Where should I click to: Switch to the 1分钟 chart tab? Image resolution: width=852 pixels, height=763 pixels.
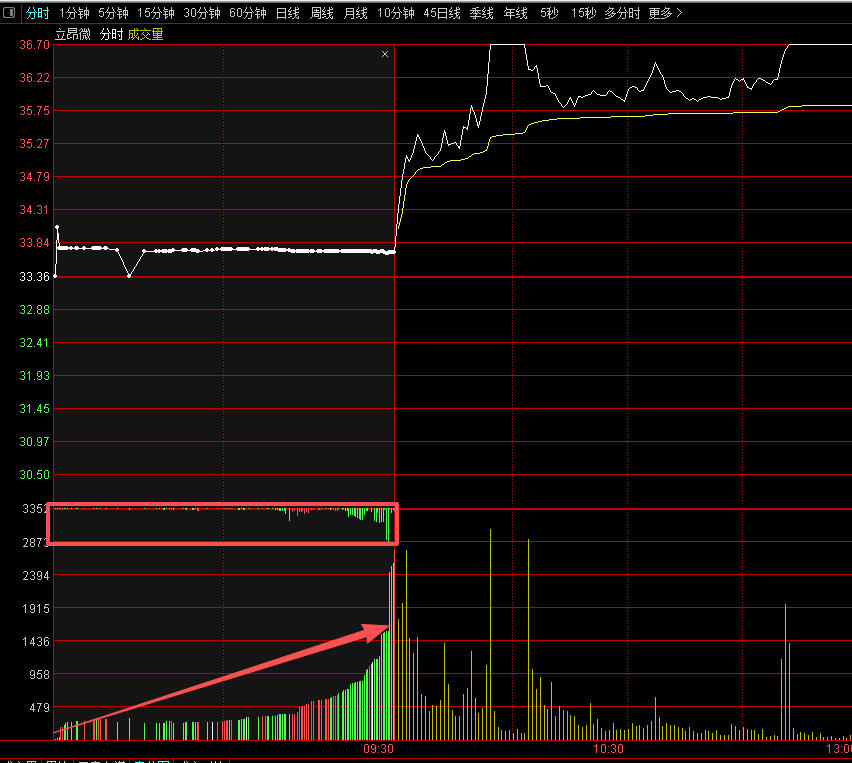point(74,13)
